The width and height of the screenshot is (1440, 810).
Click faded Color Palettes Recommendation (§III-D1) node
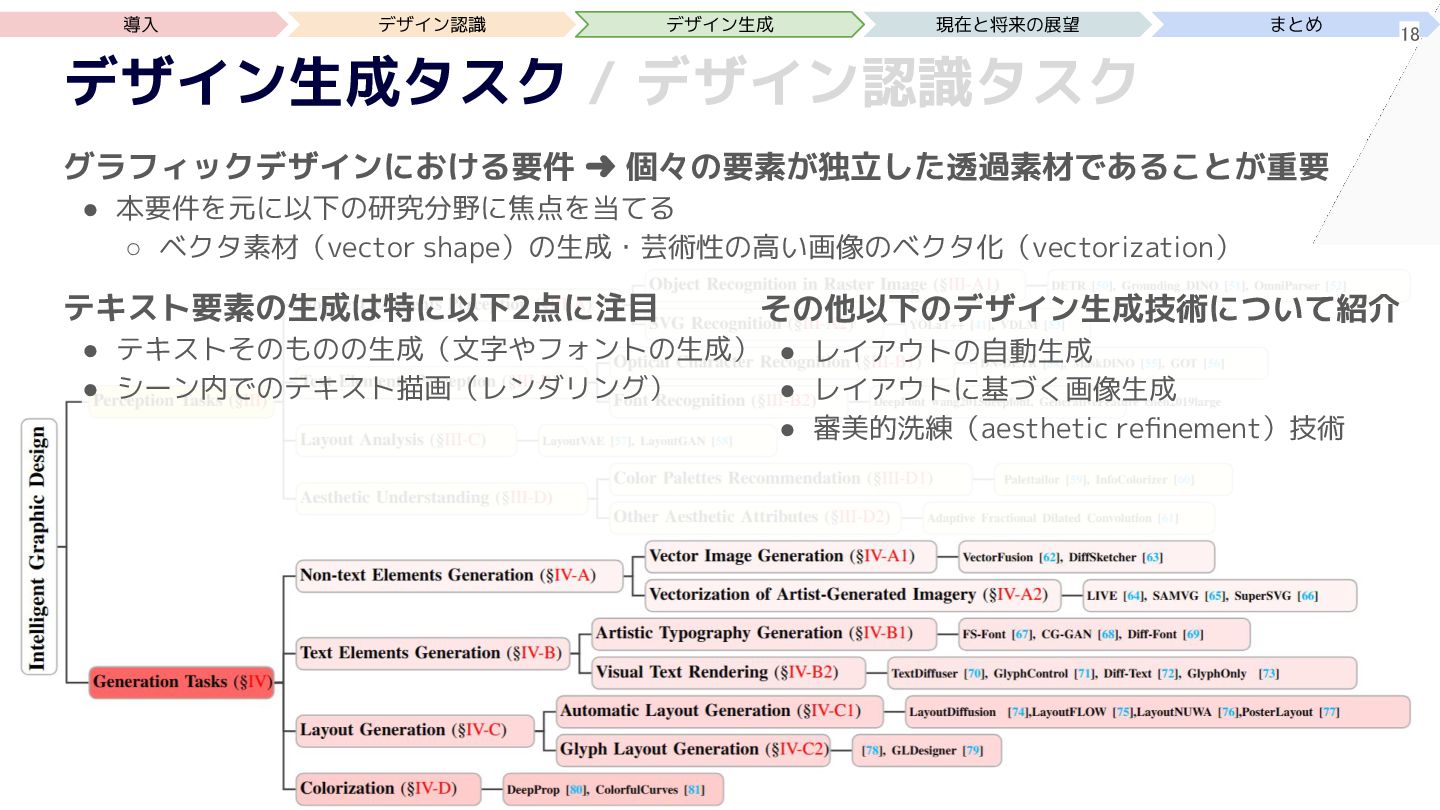point(791,479)
